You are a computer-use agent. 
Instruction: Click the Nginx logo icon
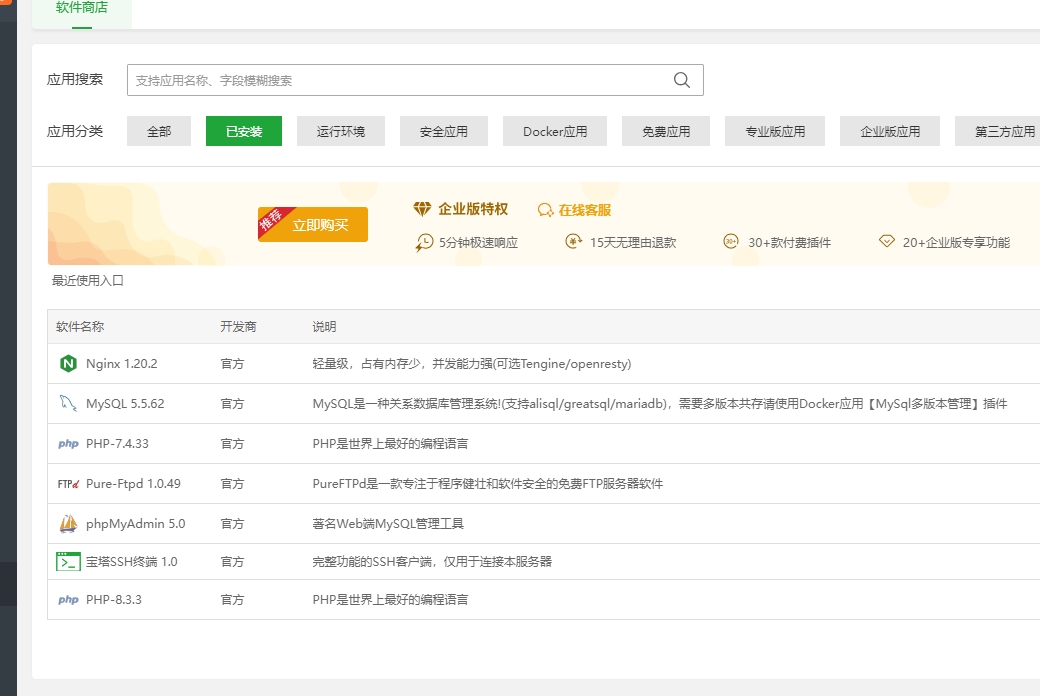click(x=68, y=364)
